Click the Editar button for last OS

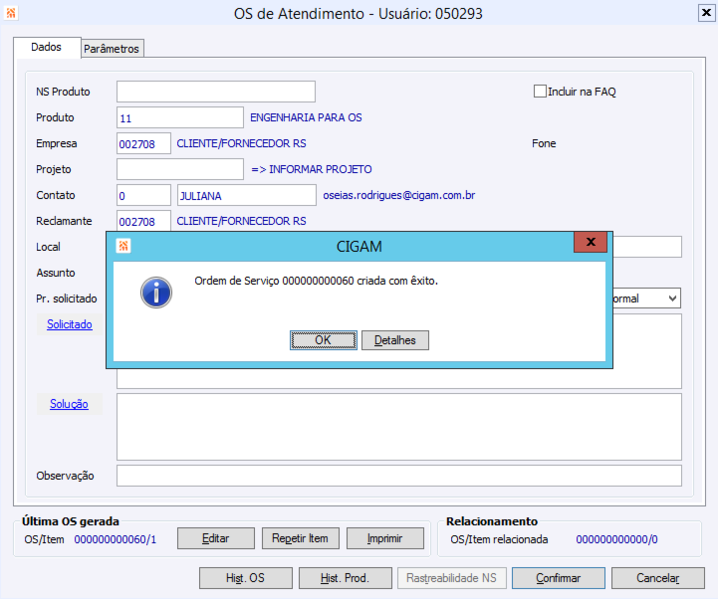[216, 538]
